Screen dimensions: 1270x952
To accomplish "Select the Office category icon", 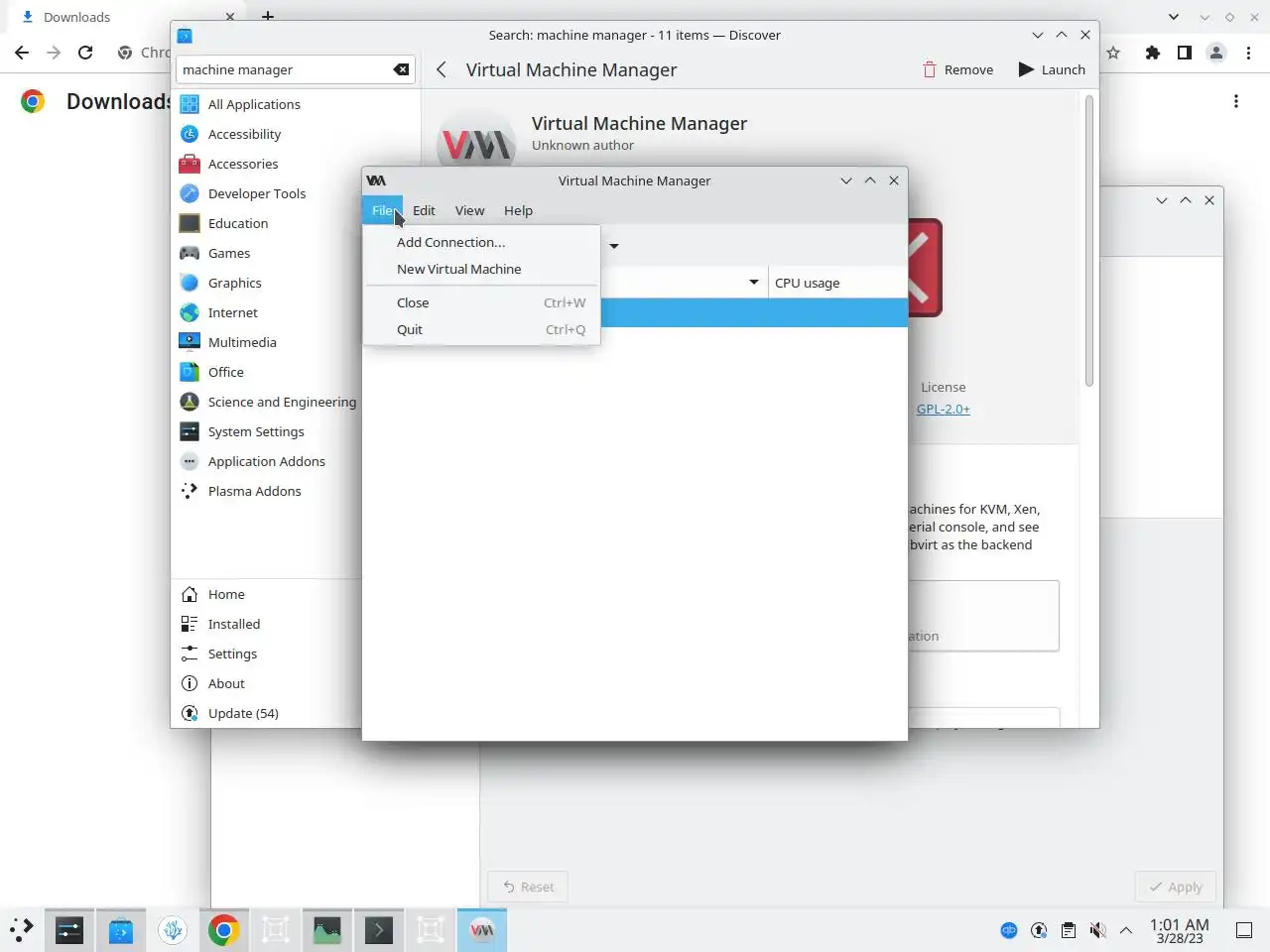I will pyautogui.click(x=190, y=372).
